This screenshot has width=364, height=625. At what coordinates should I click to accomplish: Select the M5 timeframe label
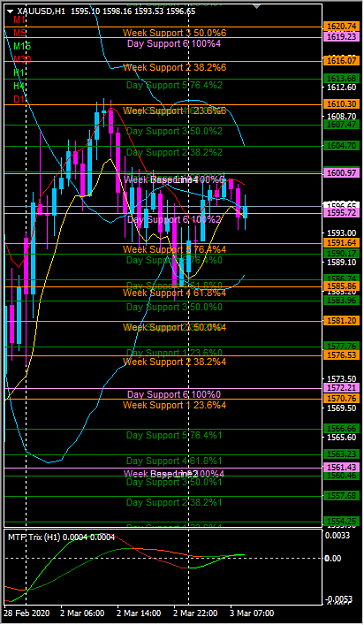tap(20, 33)
